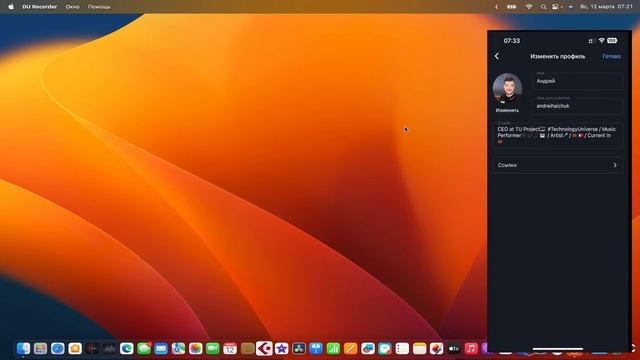Viewport: 640px width, 360px height.
Task: Open Maps from the Dock
Action: (x=178, y=348)
